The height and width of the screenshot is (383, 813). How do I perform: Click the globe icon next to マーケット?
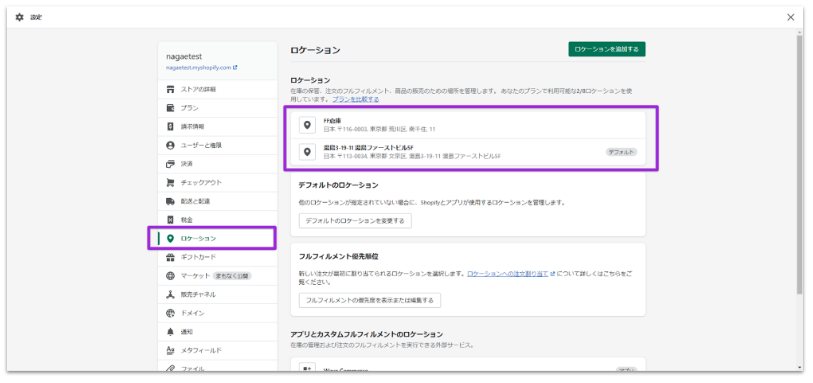(170, 276)
